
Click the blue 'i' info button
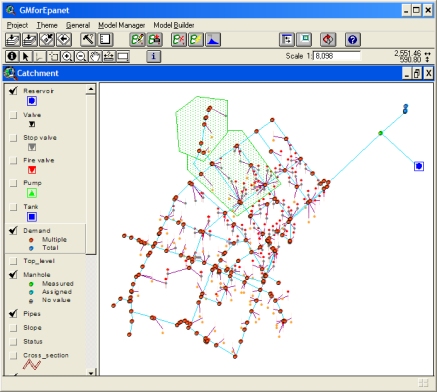tap(153, 56)
